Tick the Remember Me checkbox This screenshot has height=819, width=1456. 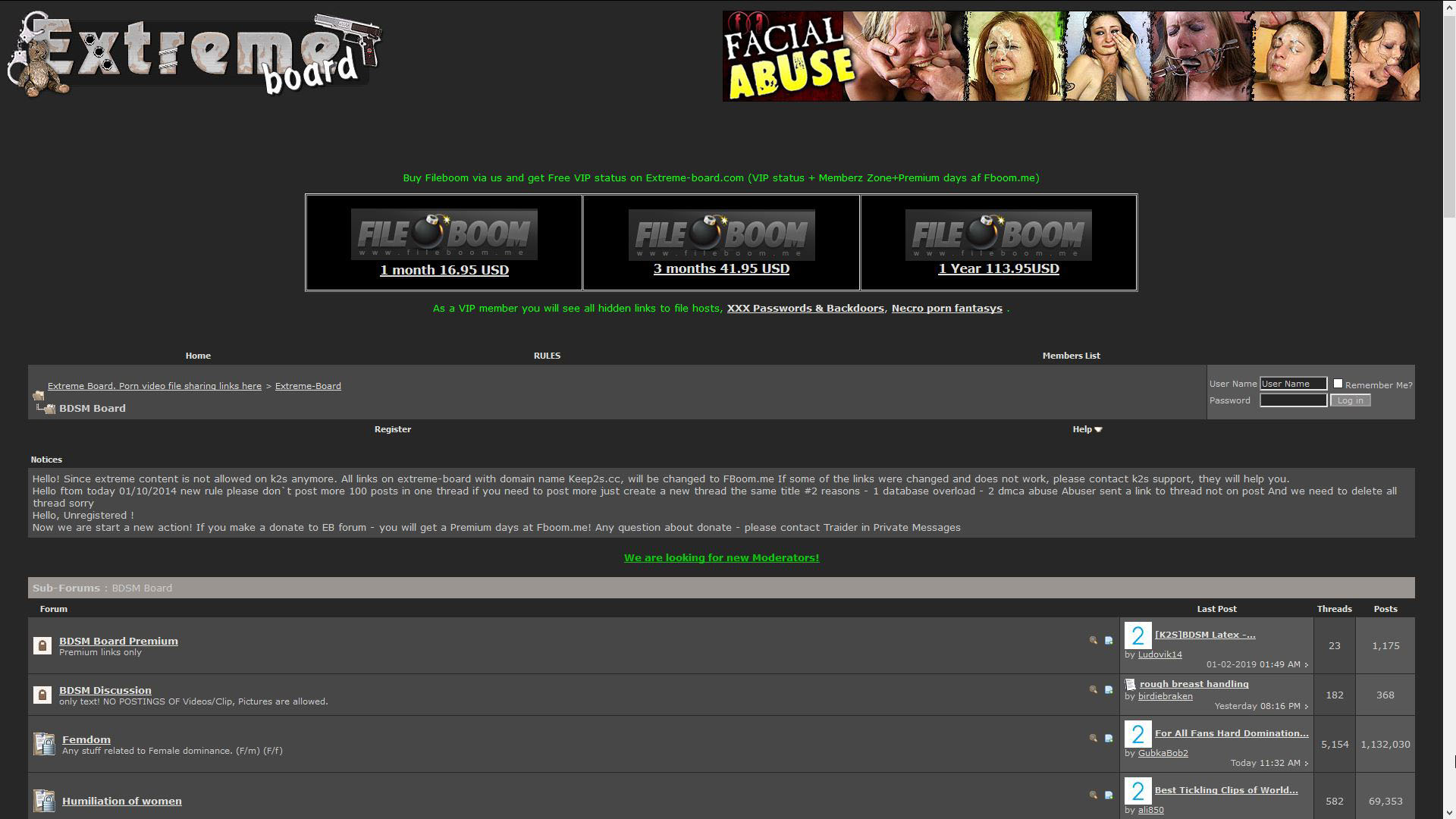[x=1338, y=384]
